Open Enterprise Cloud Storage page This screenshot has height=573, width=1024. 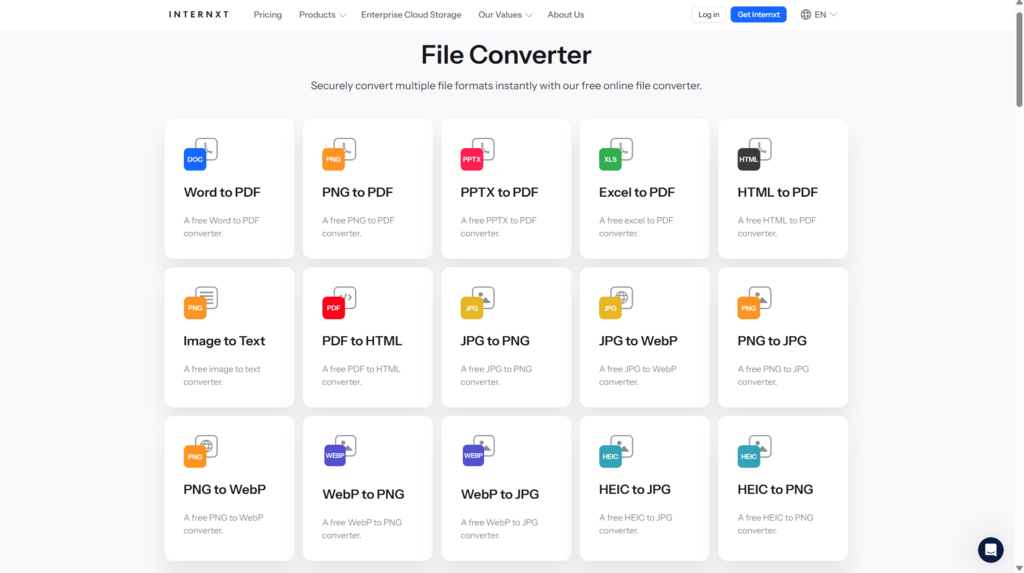click(411, 14)
